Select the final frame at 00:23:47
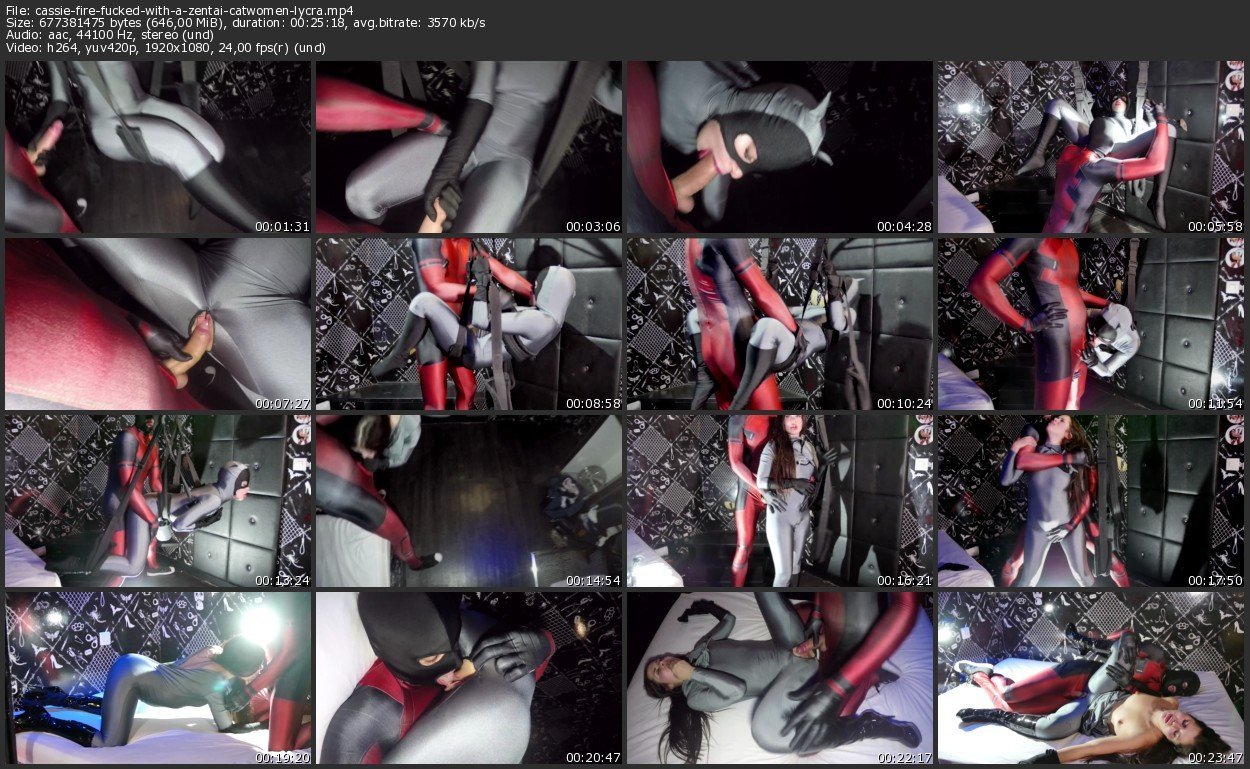 [x=1091, y=678]
